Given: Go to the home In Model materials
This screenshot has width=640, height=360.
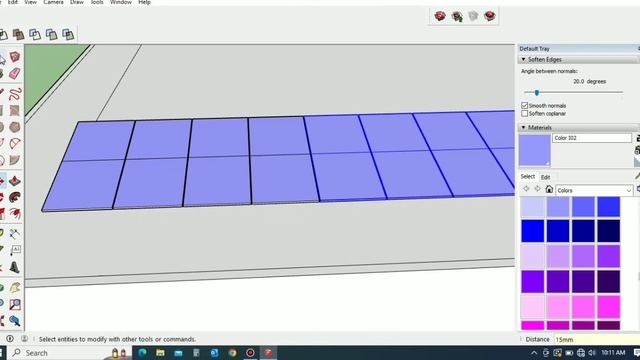Looking at the screenshot, I should click(549, 189).
